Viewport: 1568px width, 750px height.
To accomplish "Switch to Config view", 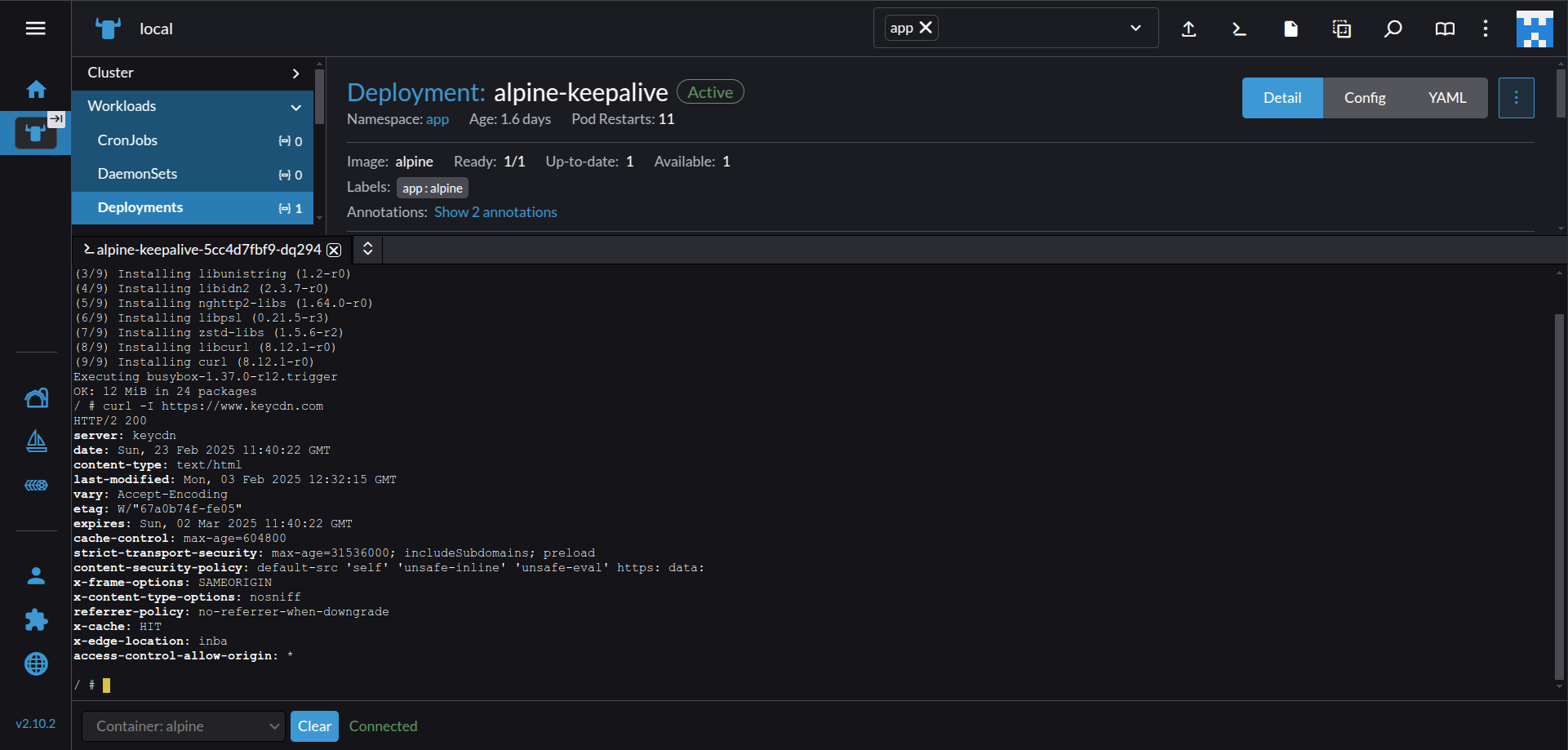I will tap(1365, 98).
